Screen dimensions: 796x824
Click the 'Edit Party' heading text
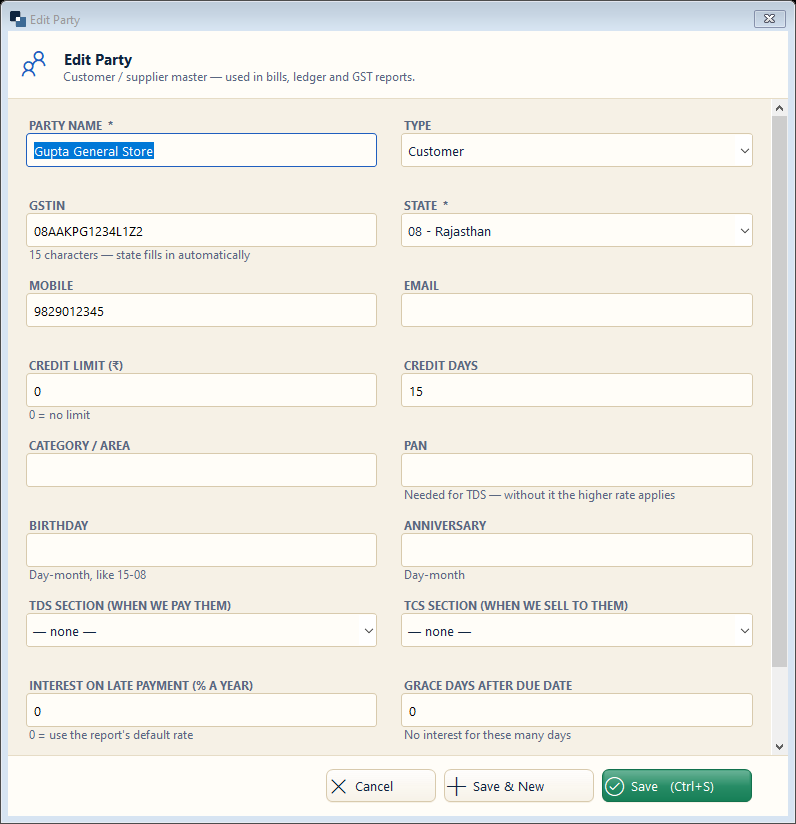click(98, 60)
